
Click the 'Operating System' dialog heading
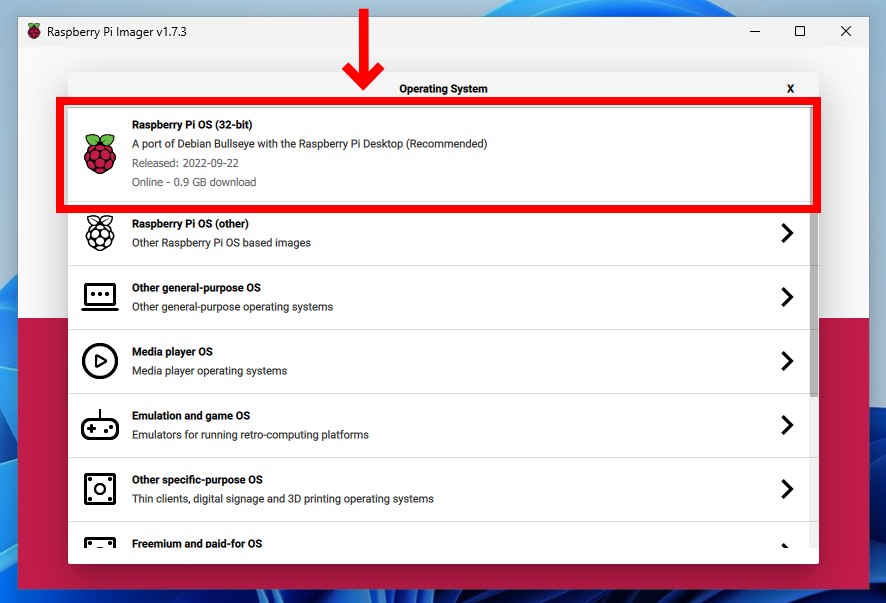[x=443, y=89]
